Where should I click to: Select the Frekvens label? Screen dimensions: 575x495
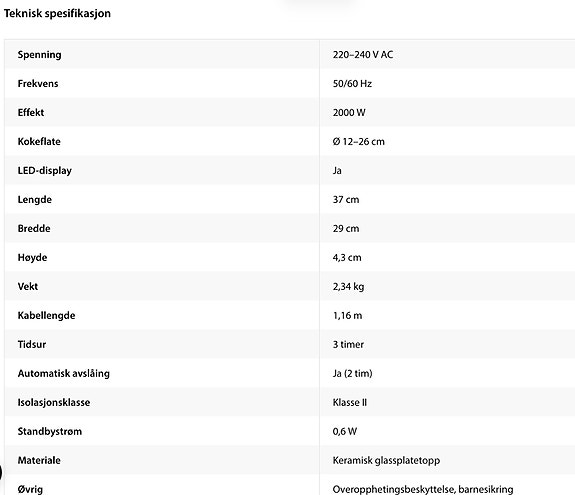(x=38, y=84)
